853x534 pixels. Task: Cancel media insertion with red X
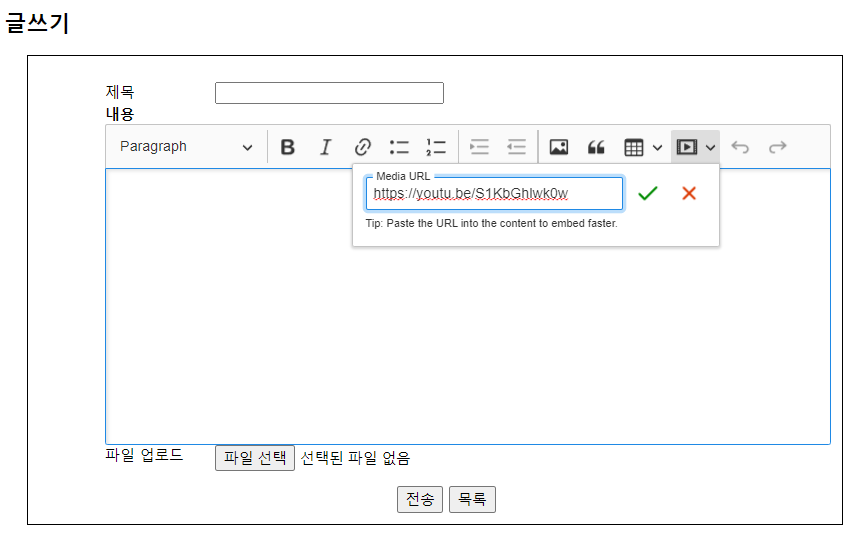point(689,193)
